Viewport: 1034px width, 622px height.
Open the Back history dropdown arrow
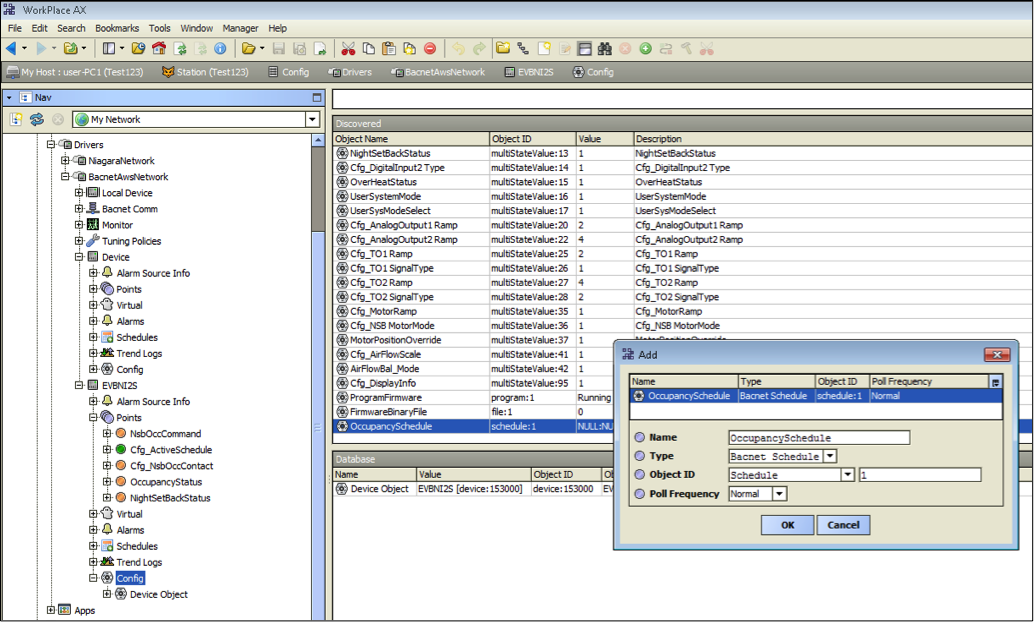(25, 49)
